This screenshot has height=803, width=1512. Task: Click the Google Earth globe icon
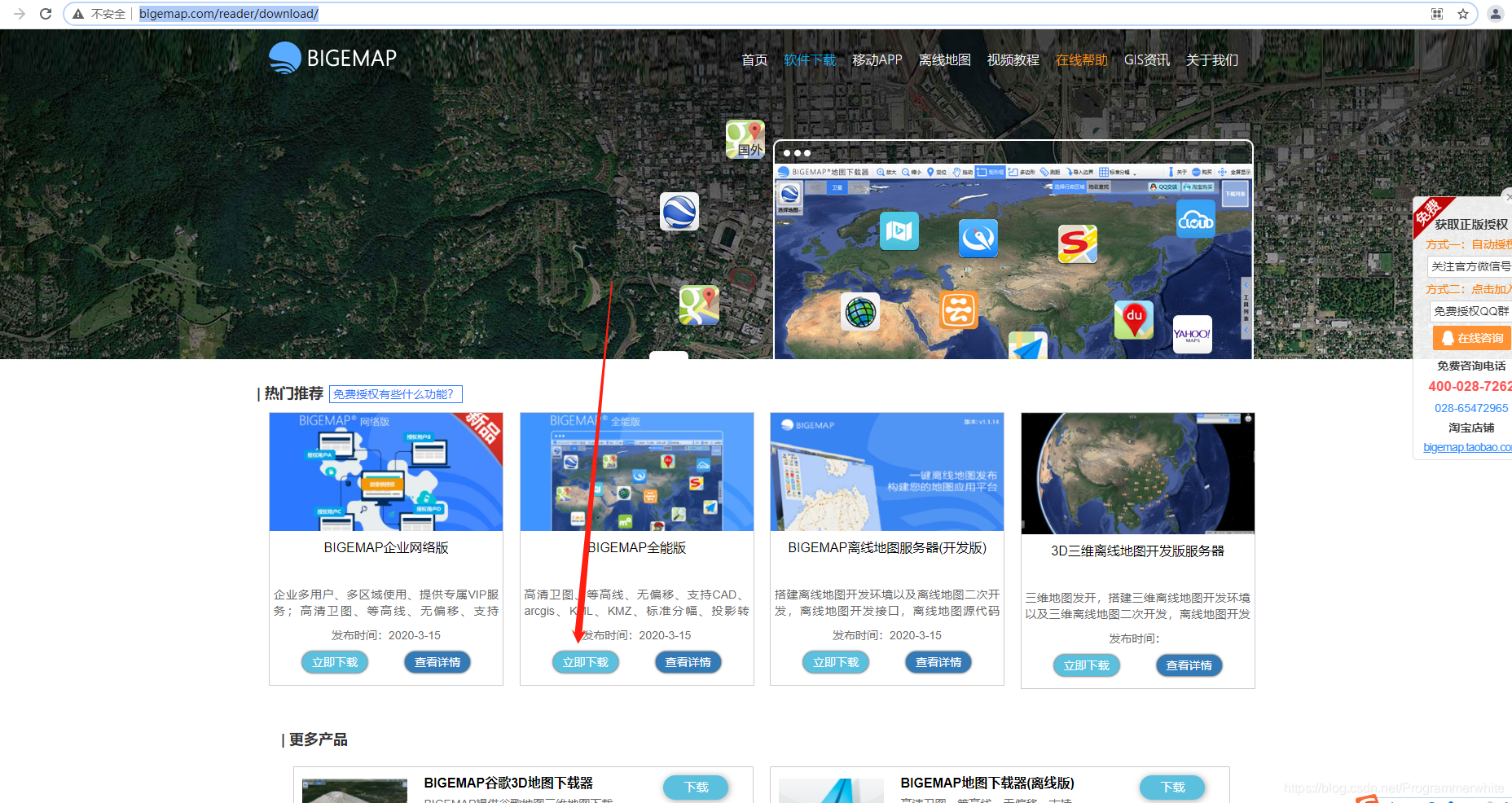pos(679,212)
